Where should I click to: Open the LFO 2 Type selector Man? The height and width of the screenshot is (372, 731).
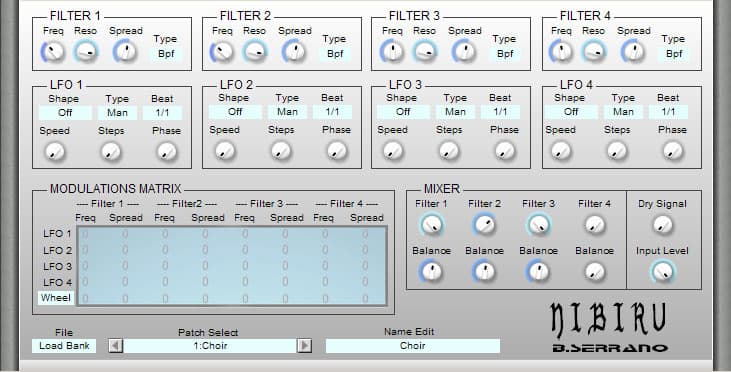point(287,112)
